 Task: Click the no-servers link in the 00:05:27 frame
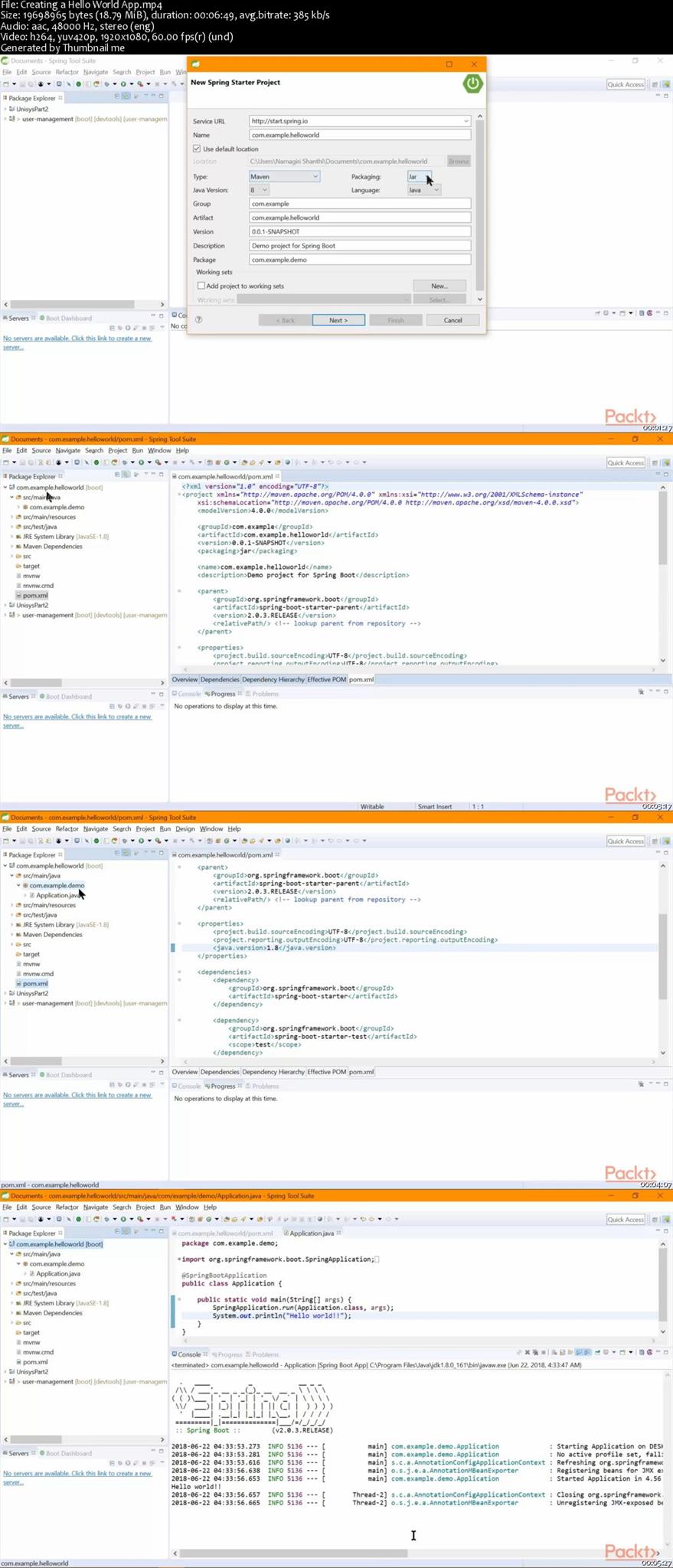click(x=77, y=1478)
